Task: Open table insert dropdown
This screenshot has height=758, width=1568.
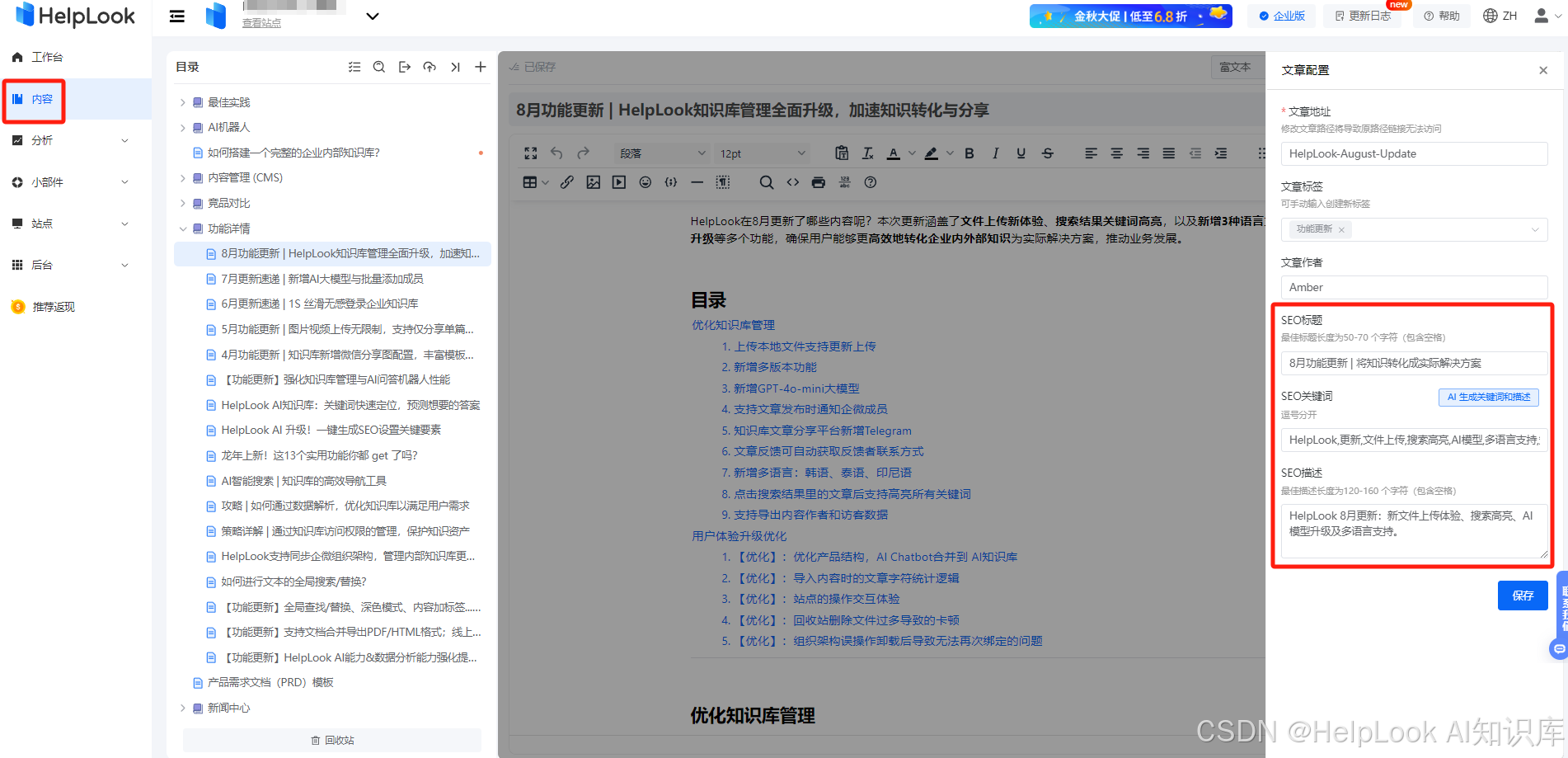Action: [x=536, y=182]
